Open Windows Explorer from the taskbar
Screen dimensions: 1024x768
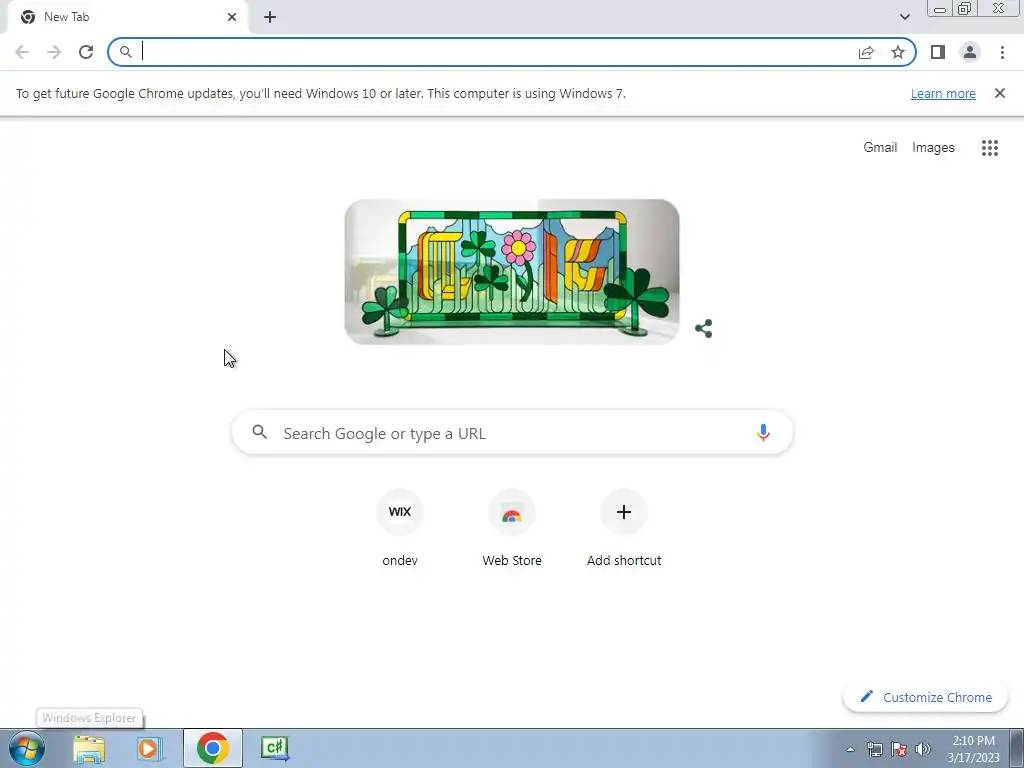[89, 748]
